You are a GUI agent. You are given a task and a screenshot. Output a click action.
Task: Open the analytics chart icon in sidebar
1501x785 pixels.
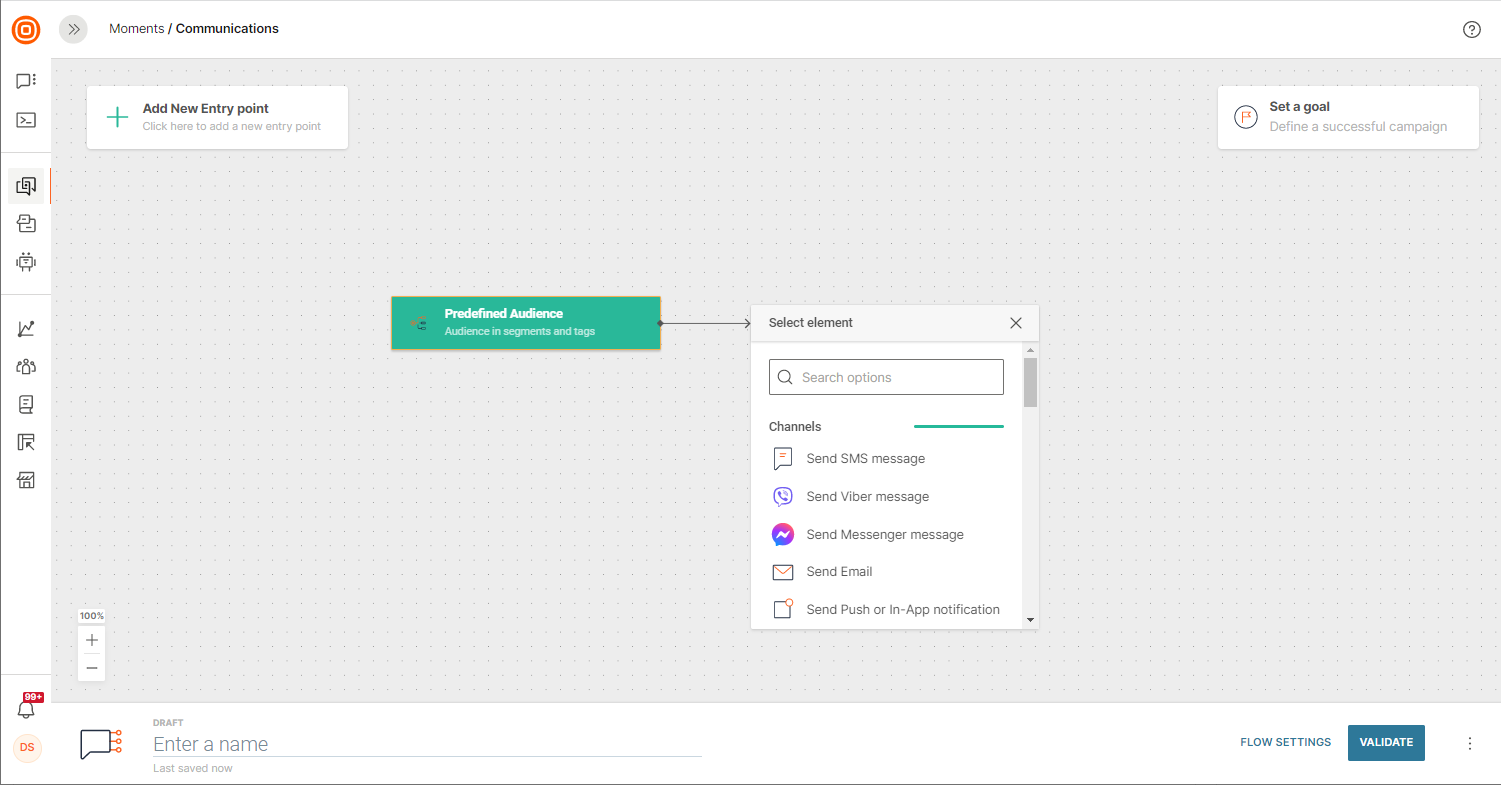point(26,329)
